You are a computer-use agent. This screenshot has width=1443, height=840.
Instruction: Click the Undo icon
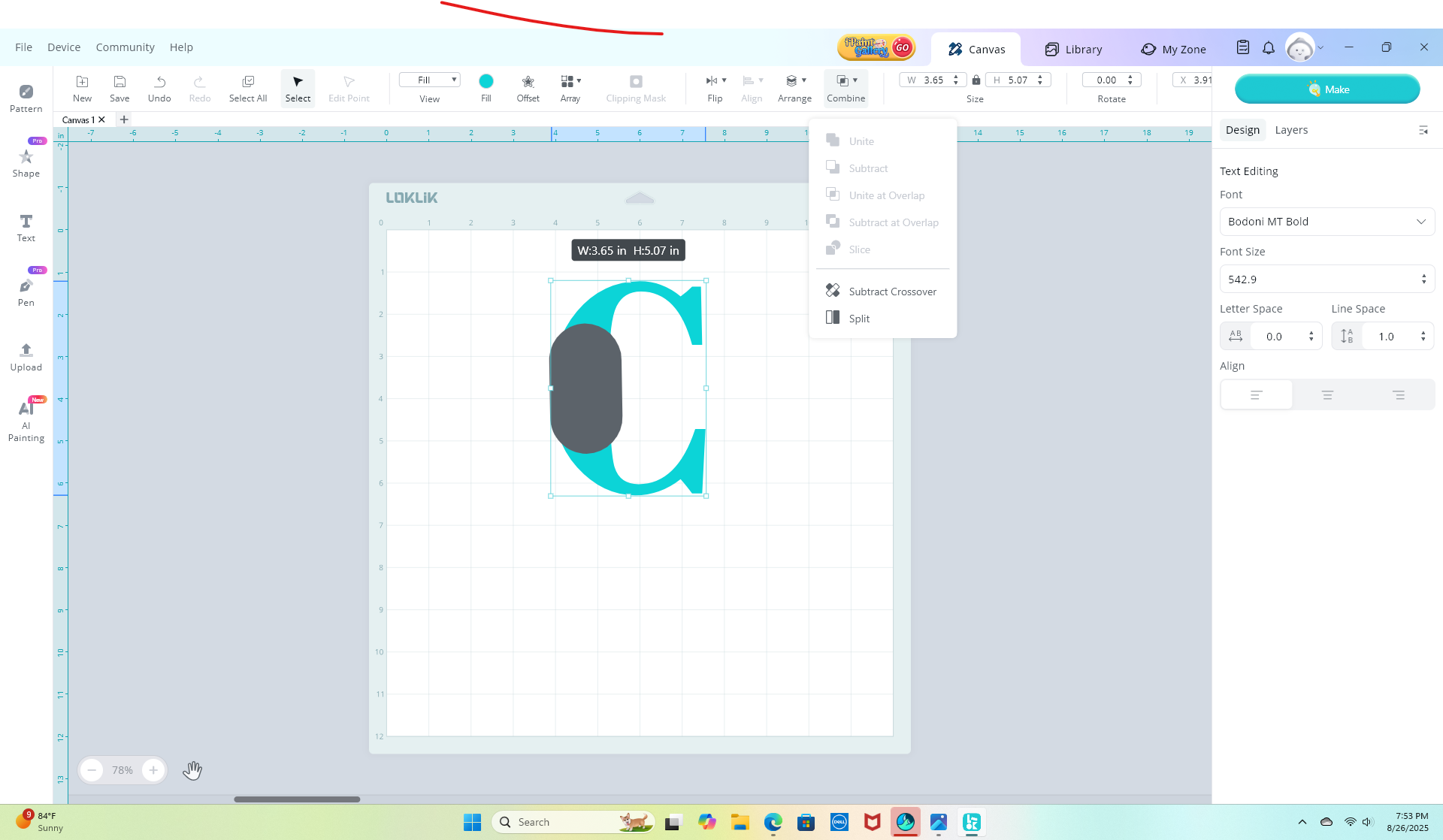point(159,87)
